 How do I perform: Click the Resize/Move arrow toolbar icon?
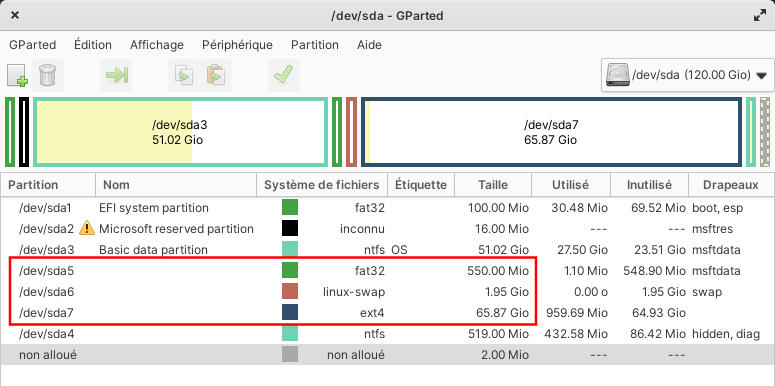coord(117,75)
